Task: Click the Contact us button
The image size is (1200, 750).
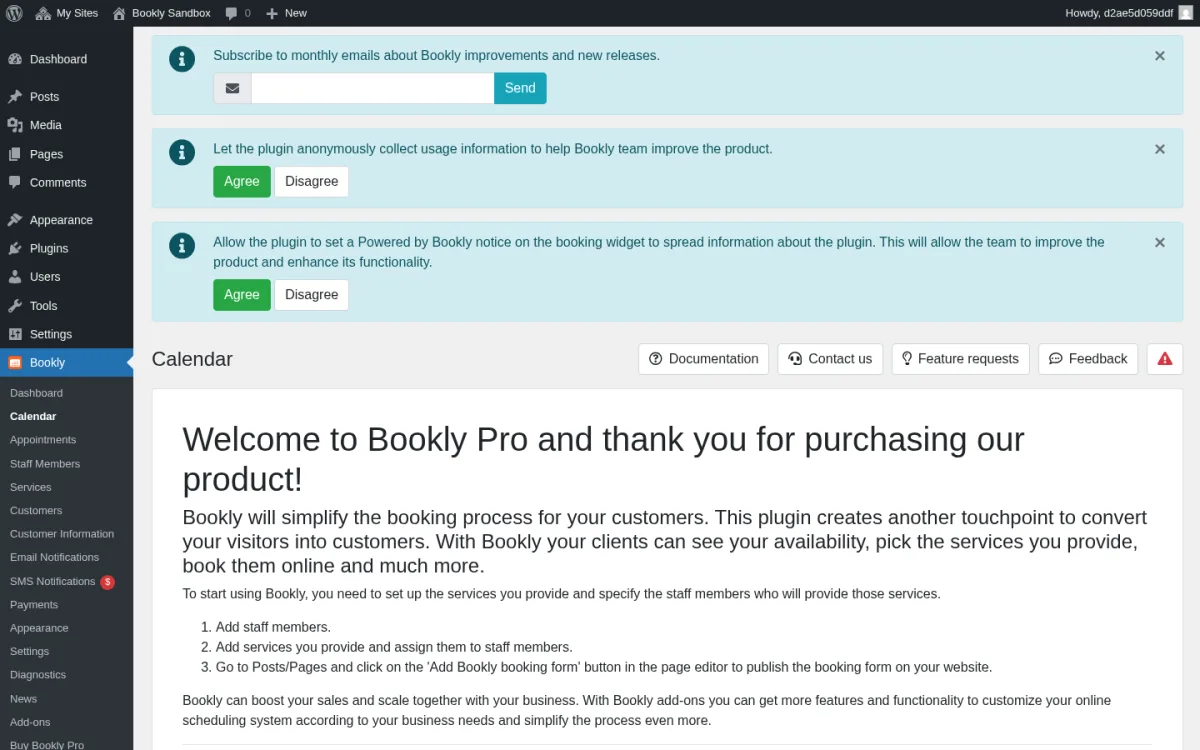Action: tap(830, 359)
